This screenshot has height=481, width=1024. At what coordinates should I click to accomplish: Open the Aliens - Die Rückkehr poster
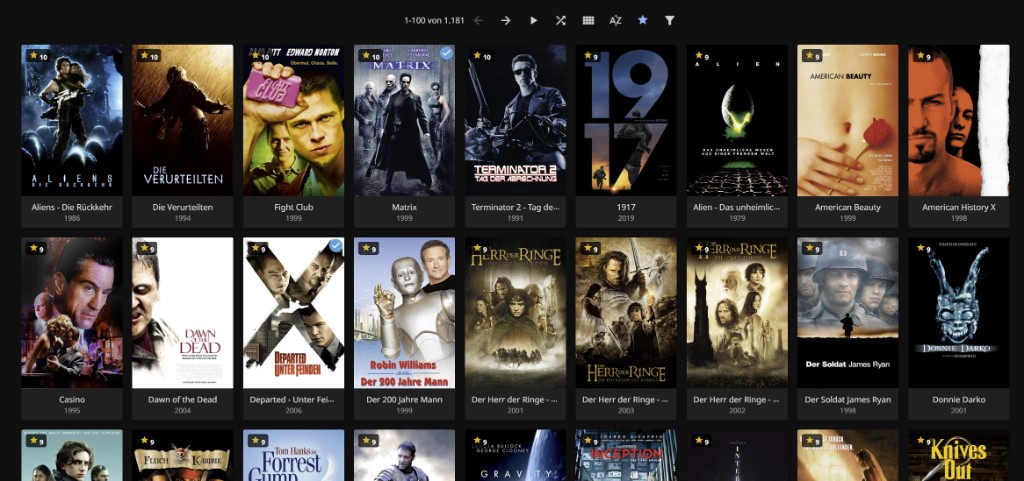point(72,120)
